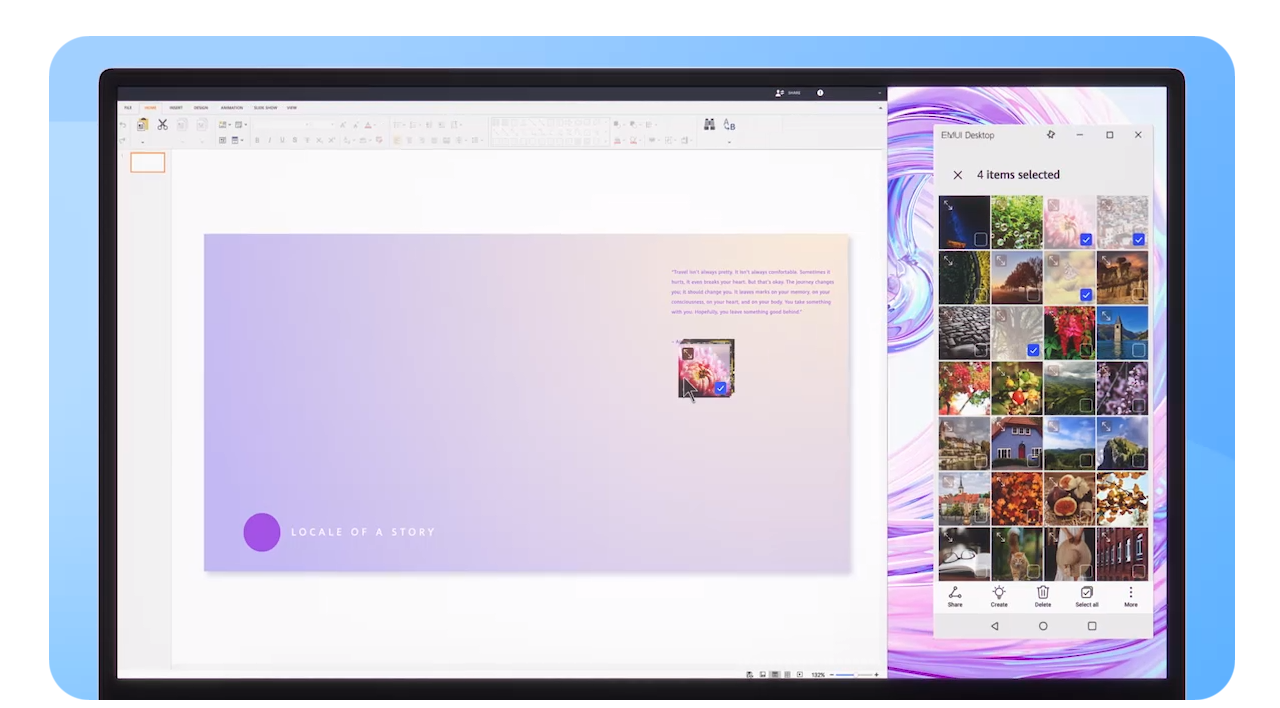Open the font name combo box
Image resolution: width=1280 pixels, height=708 pixels.
point(280,125)
